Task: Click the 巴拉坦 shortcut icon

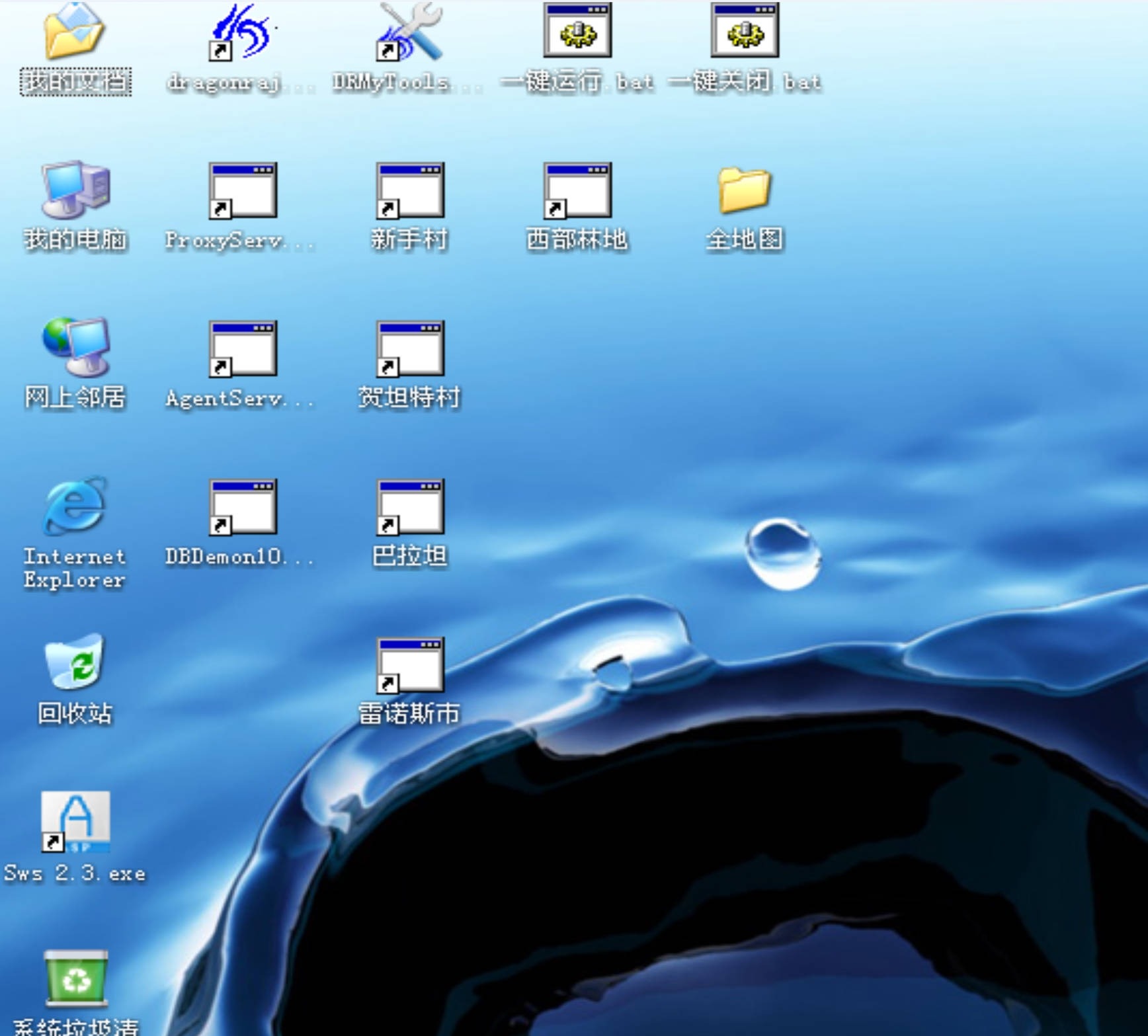Action: pyautogui.click(x=409, y=507)
